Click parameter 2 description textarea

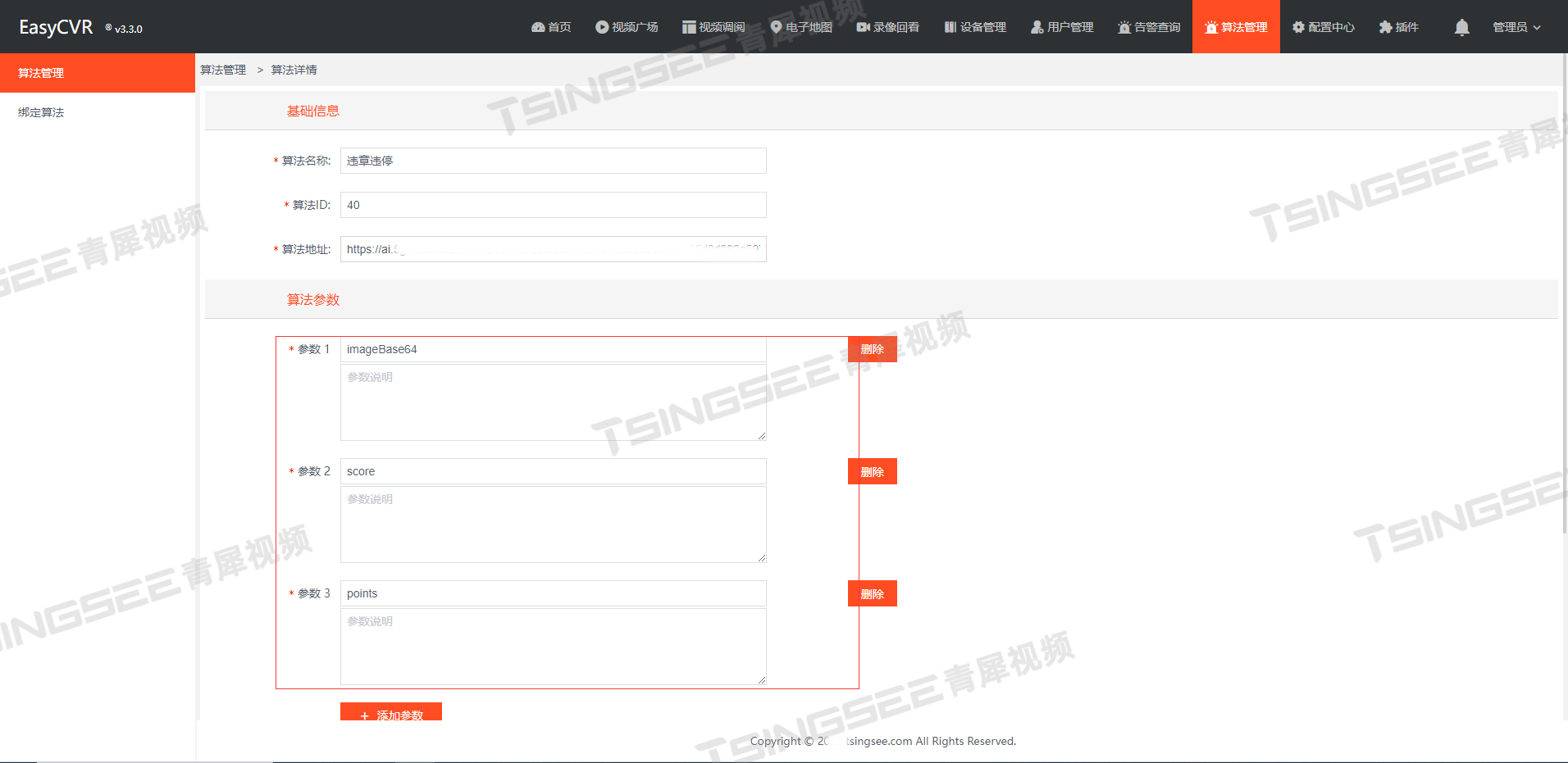point(554,525)
